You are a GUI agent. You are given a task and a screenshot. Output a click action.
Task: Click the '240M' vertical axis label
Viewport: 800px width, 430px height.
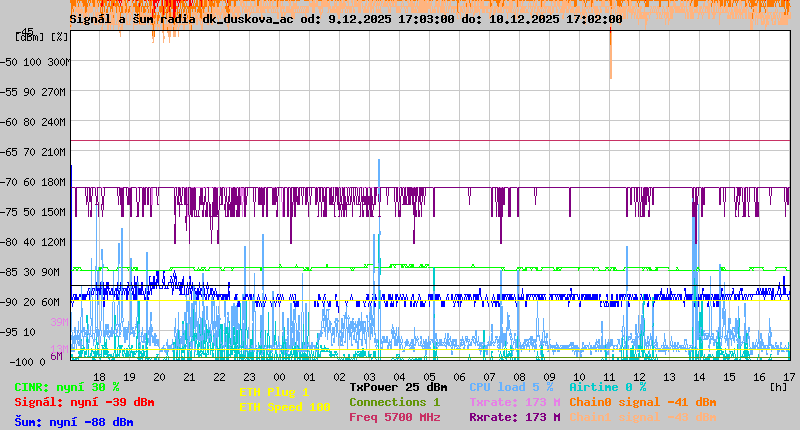pos(55,122)
